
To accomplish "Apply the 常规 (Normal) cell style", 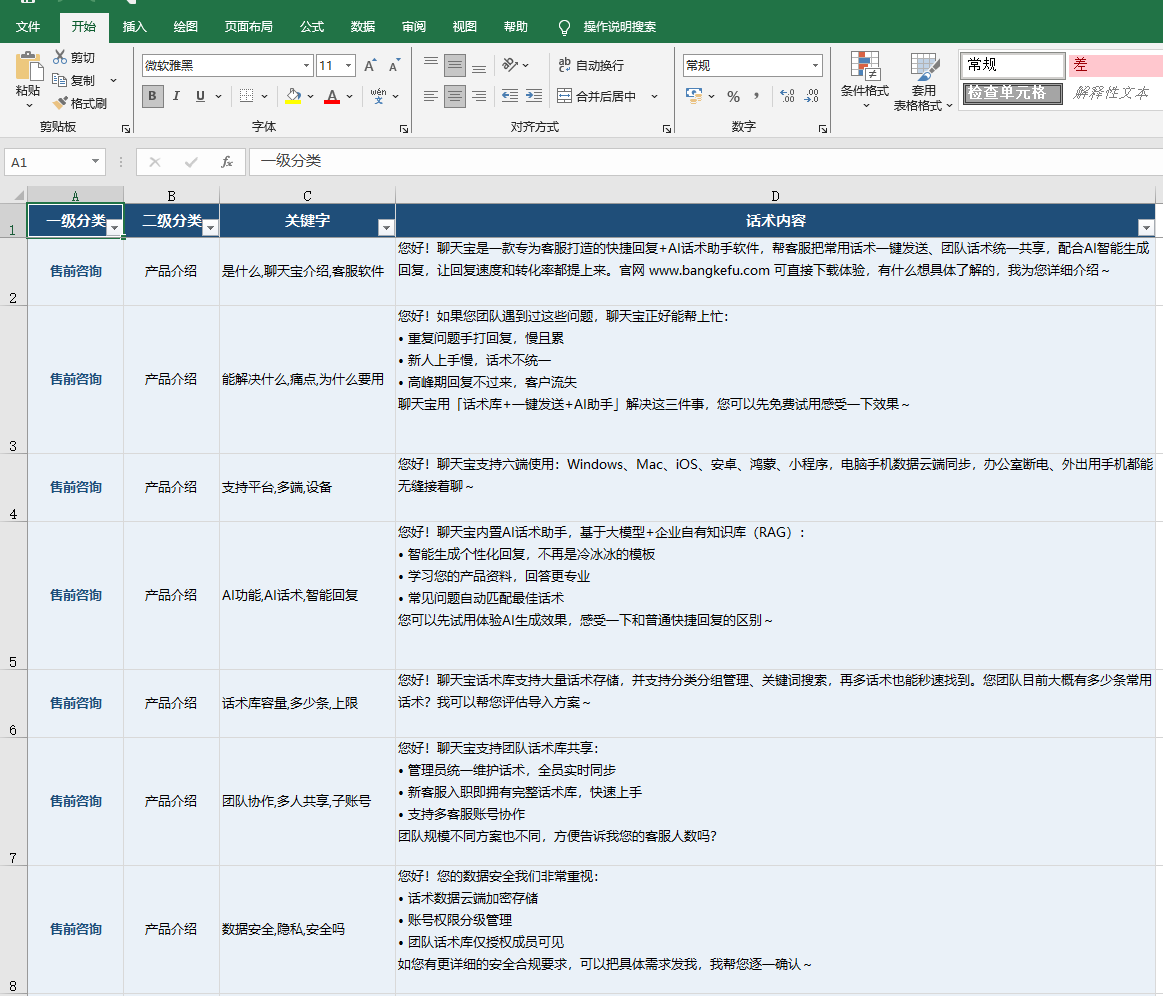I will (x=1012, y=65).
